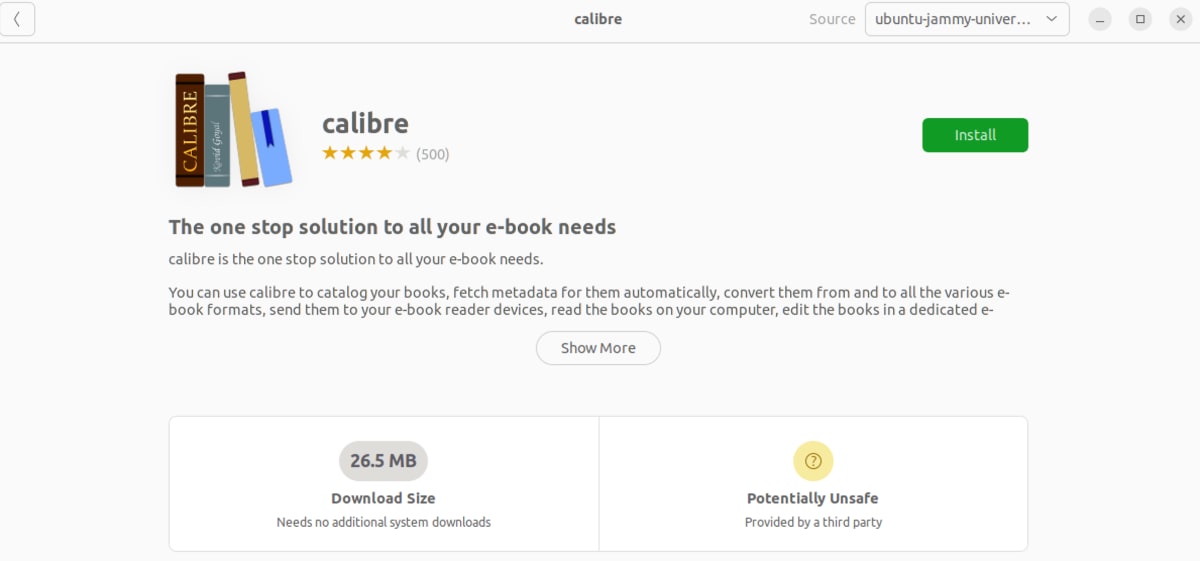Screen dimensions: 1200x561
Task: Click the "one stop solution" bold headline
Action: click(392, 227)
